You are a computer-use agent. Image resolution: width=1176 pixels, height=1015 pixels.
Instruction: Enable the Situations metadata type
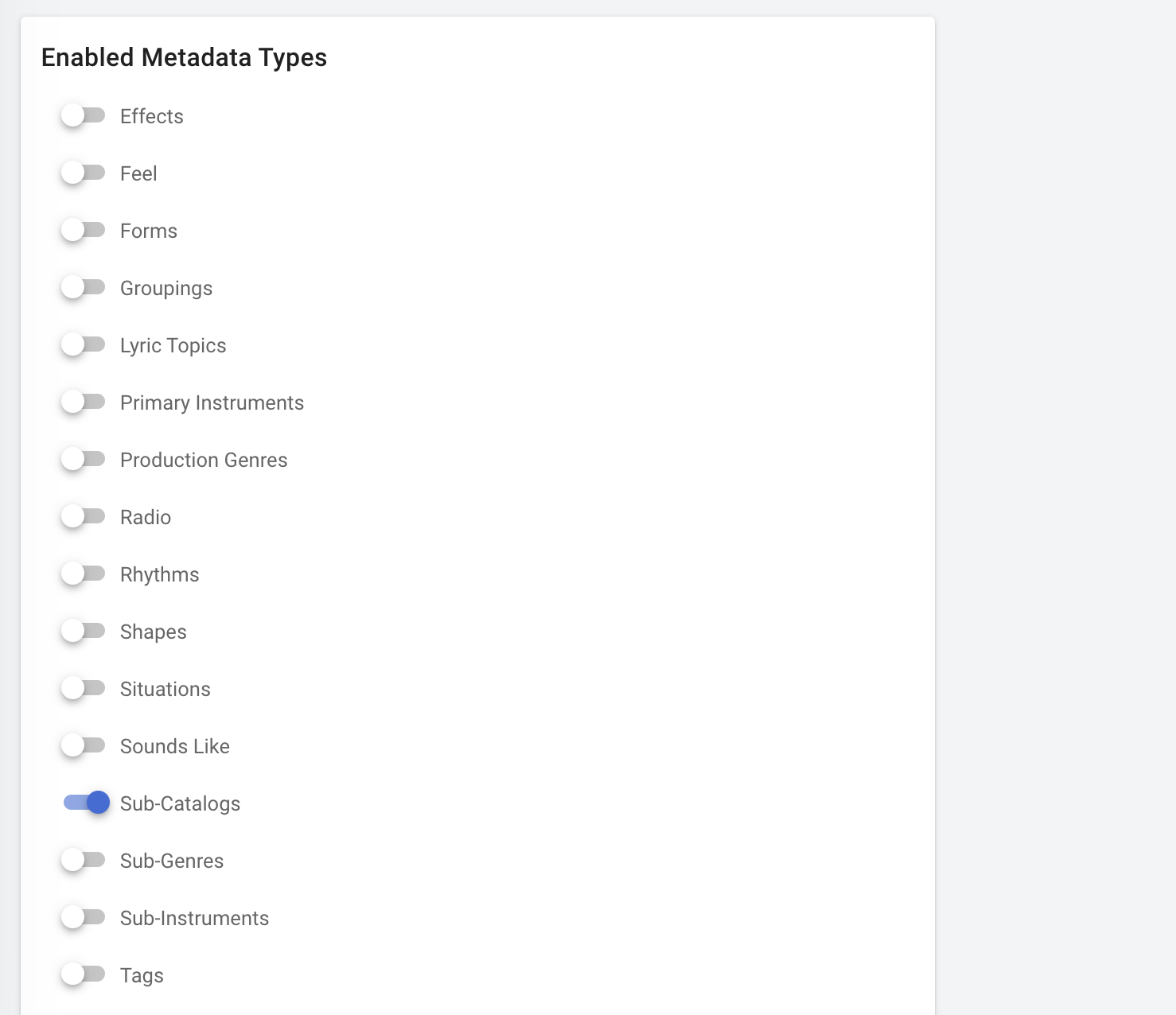coord(84,689)
